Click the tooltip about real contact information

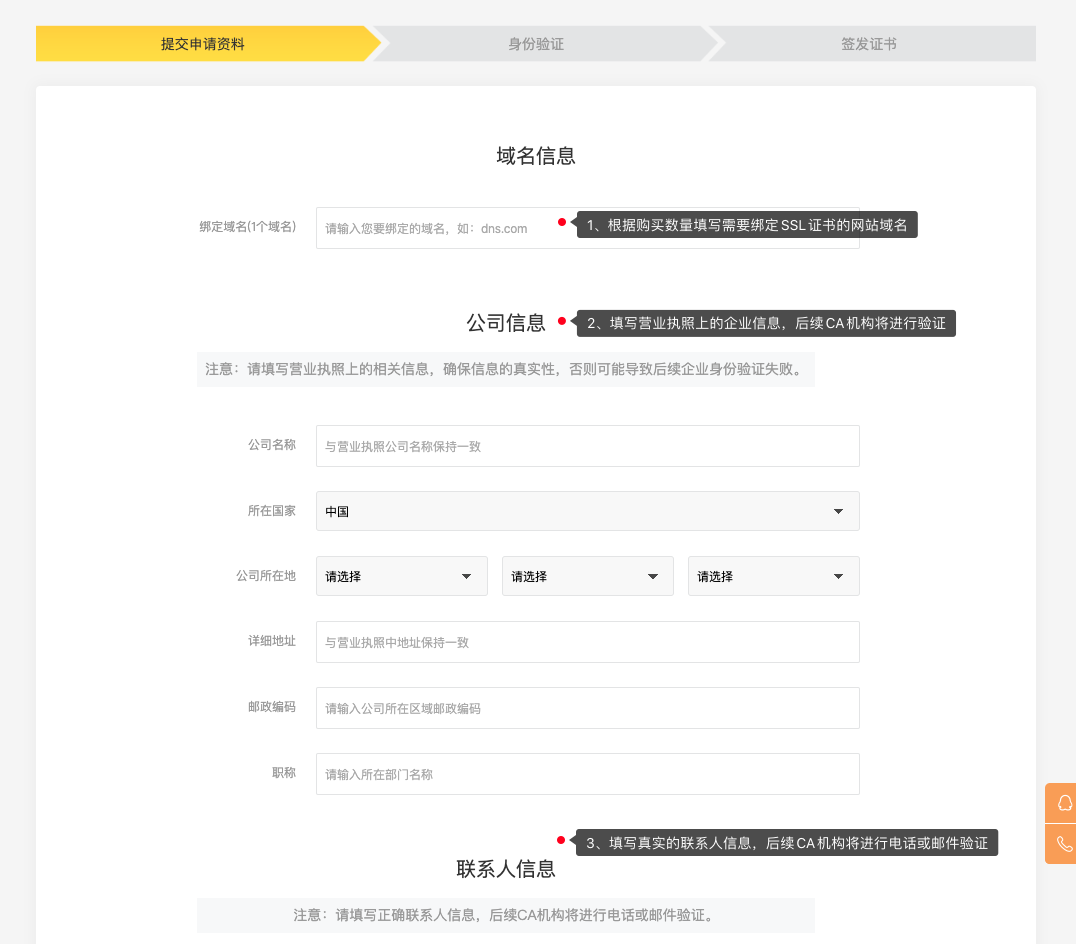pos(787,843)
